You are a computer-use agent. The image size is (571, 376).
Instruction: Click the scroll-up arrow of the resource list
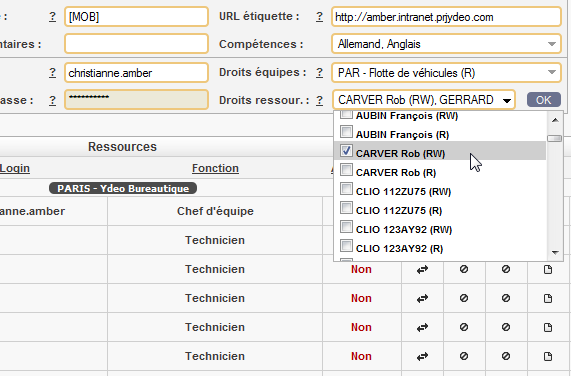pos(555,120)
